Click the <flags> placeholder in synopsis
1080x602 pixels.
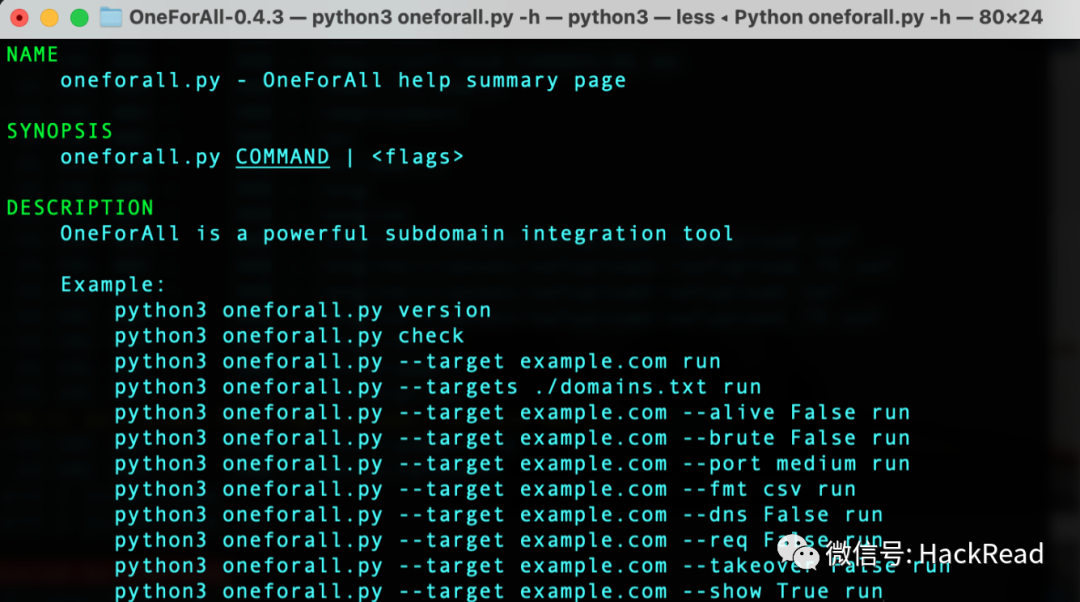point(417,157)
